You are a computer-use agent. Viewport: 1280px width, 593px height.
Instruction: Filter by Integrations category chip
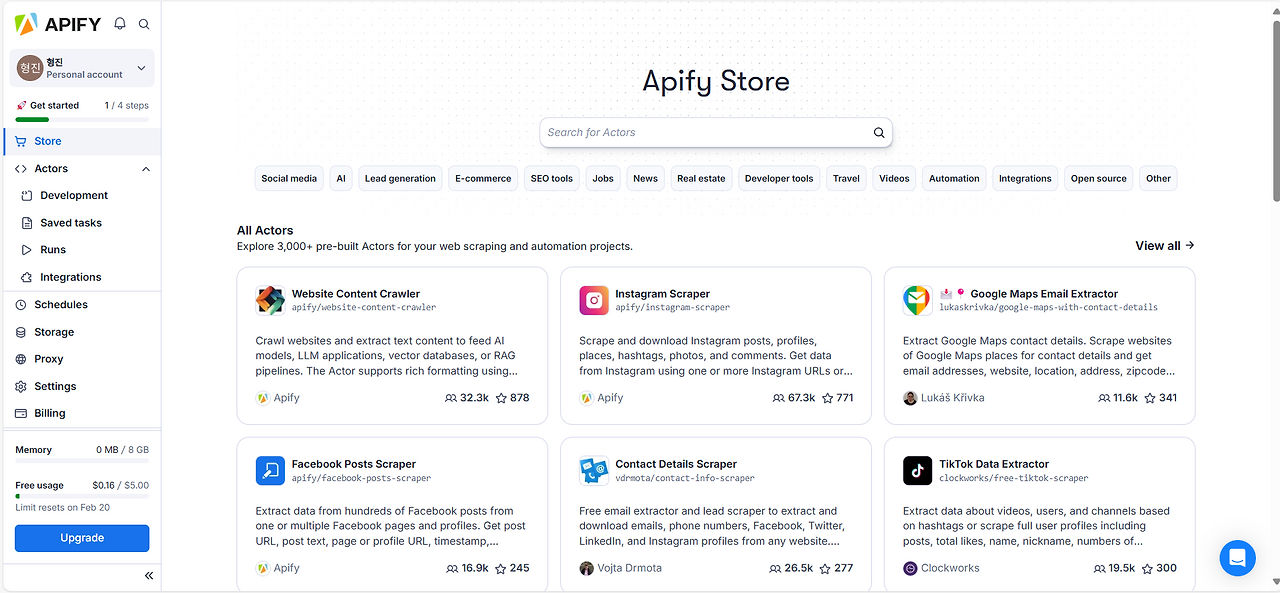click(x=1025, y=179)
